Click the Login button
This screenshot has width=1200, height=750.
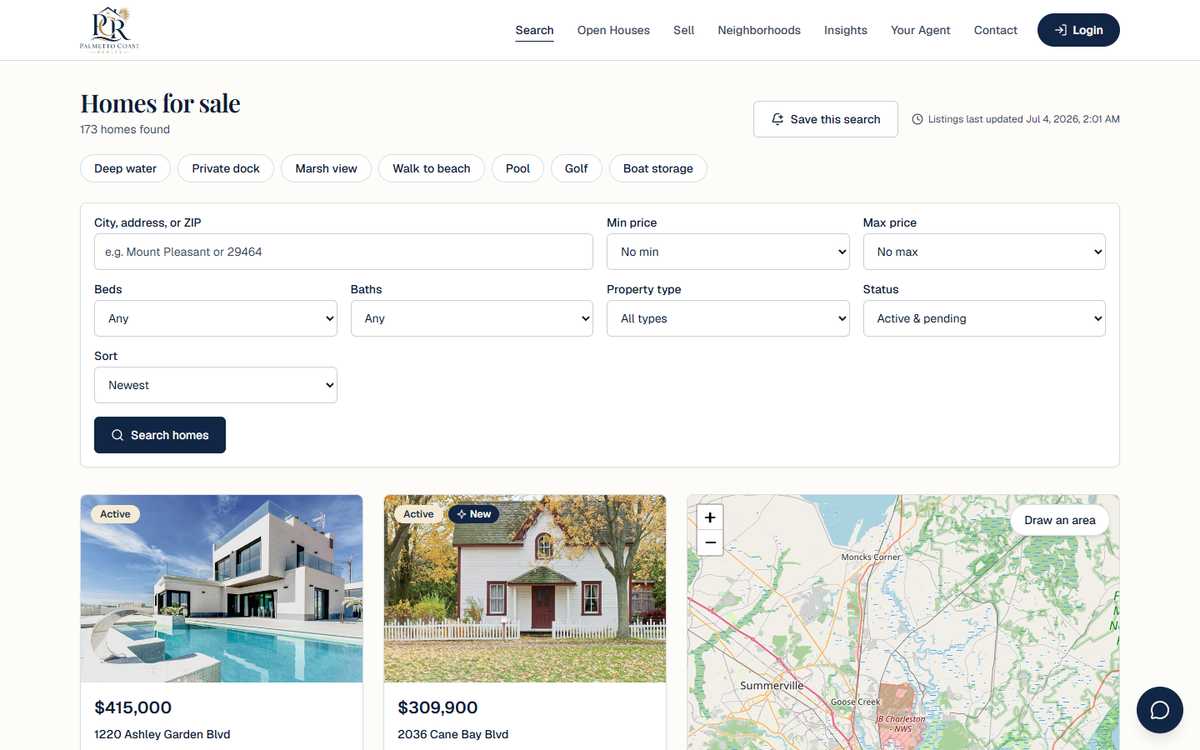pos(1078,30)
